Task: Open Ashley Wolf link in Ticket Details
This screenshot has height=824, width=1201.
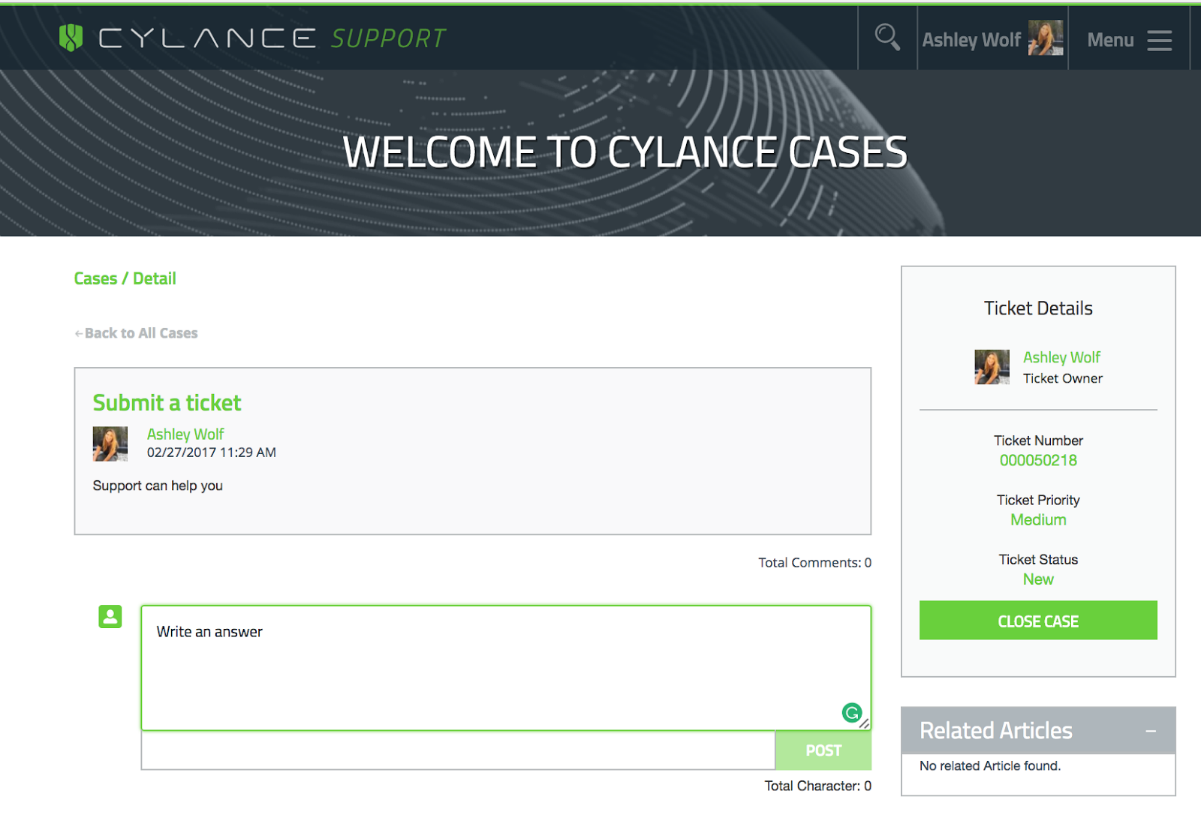Action: (1062, 357)
